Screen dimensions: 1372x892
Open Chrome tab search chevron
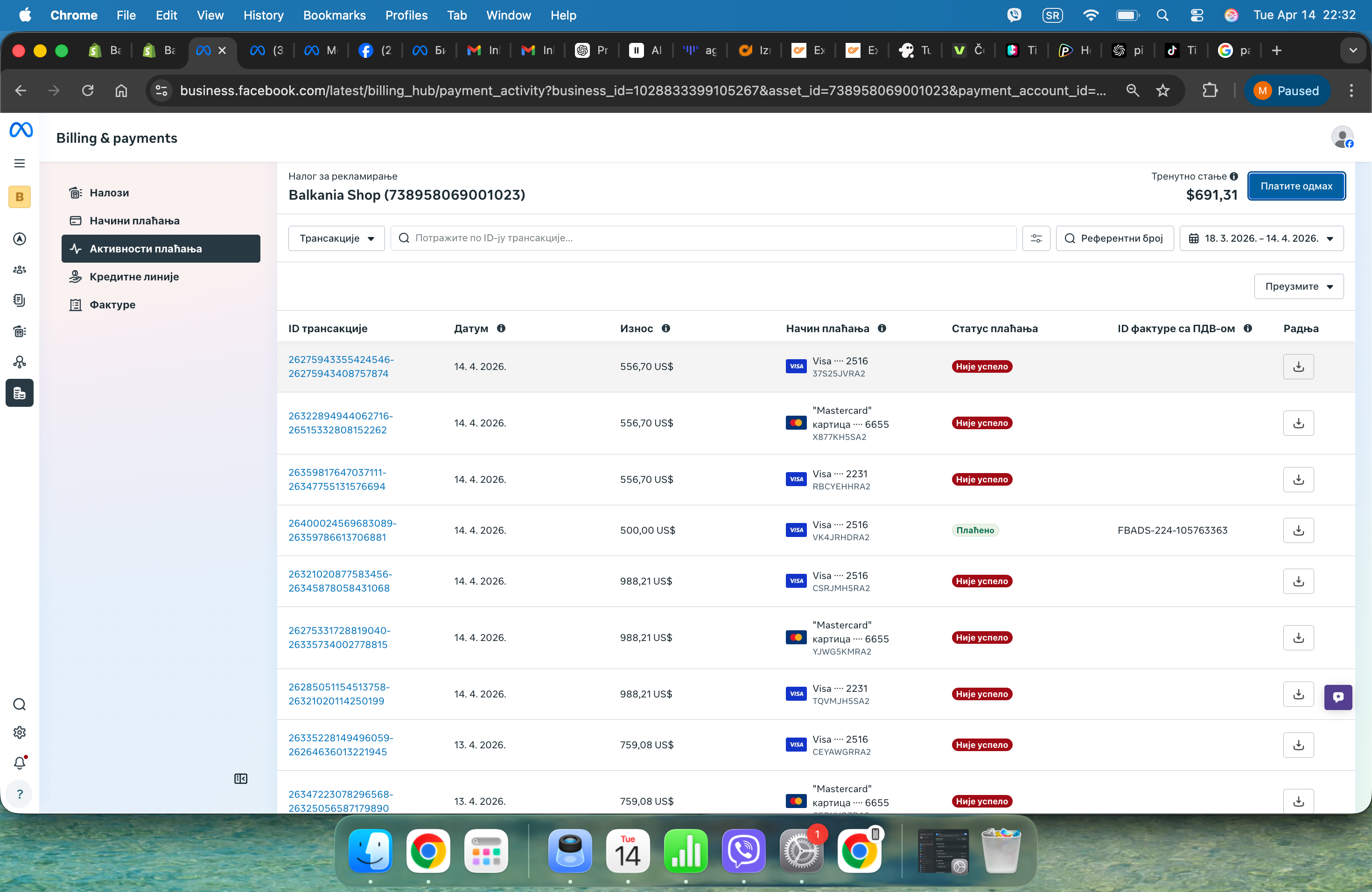[1352, 51]
